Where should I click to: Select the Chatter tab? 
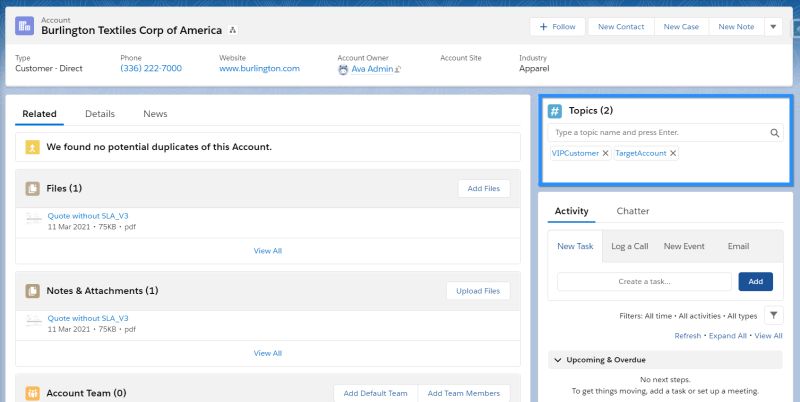tap(633, 211)
